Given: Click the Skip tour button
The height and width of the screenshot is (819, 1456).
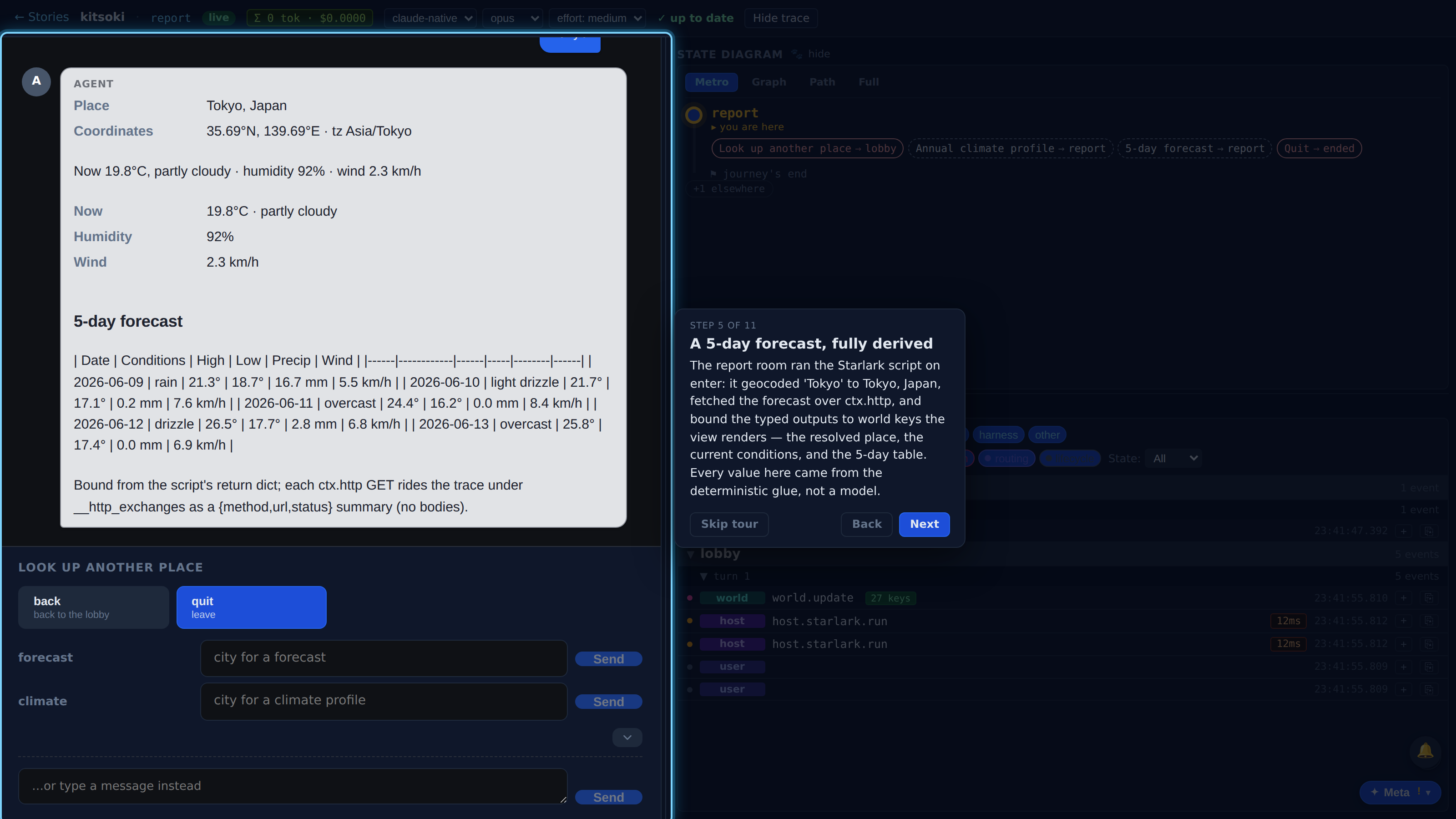Looking at the screenshot, I should [729, 524].
